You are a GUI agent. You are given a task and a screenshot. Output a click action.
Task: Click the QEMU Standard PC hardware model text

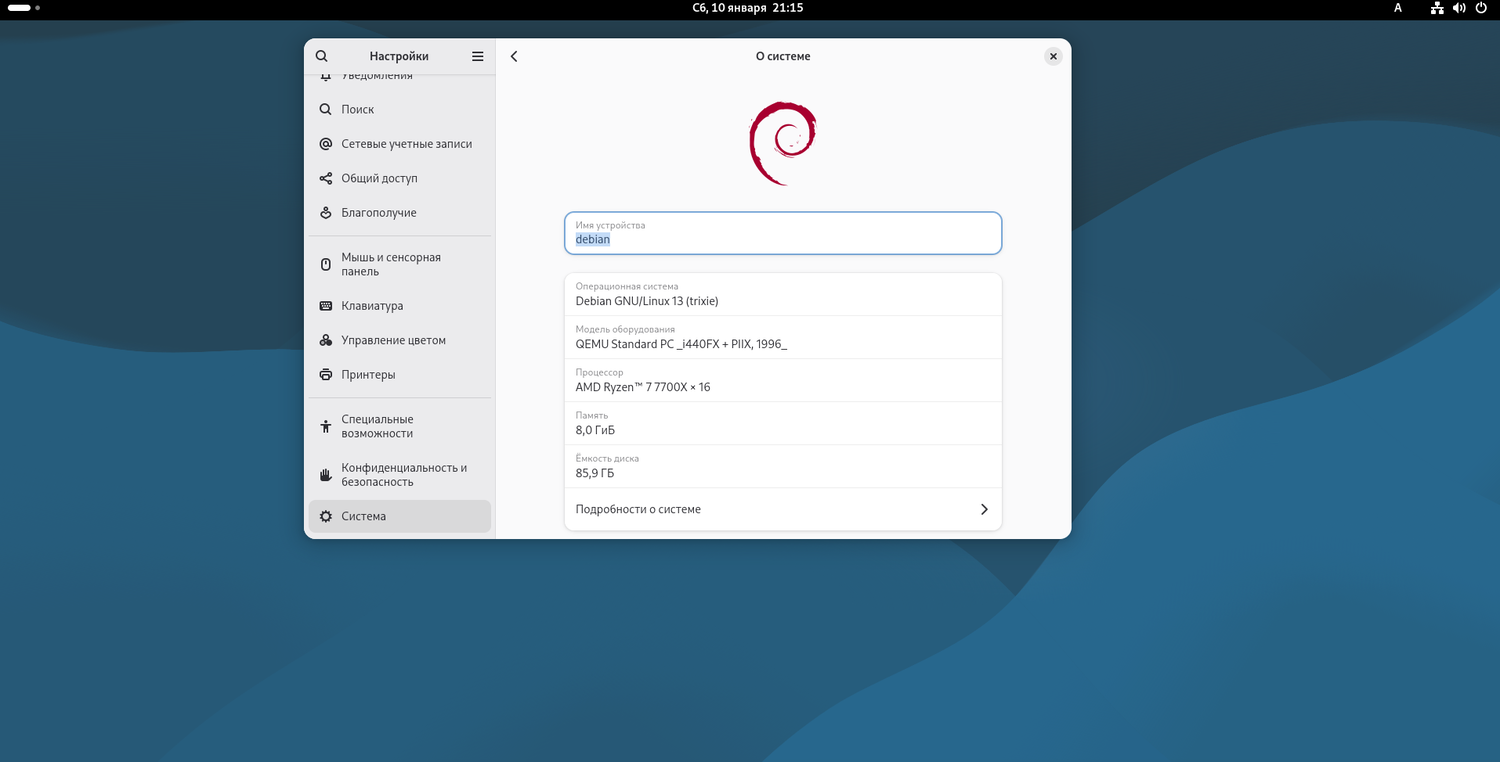tap(682, 344)
